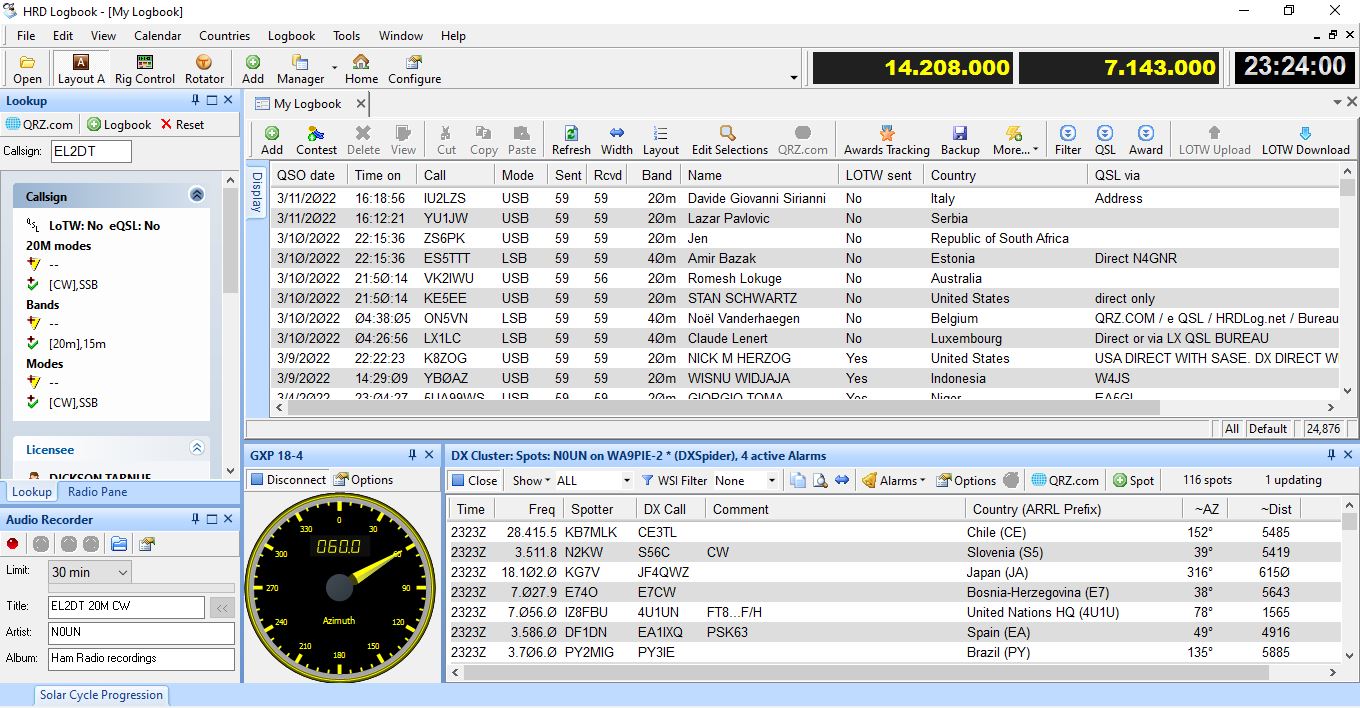Click the Width column-fit icon

[x=617, y=140]
